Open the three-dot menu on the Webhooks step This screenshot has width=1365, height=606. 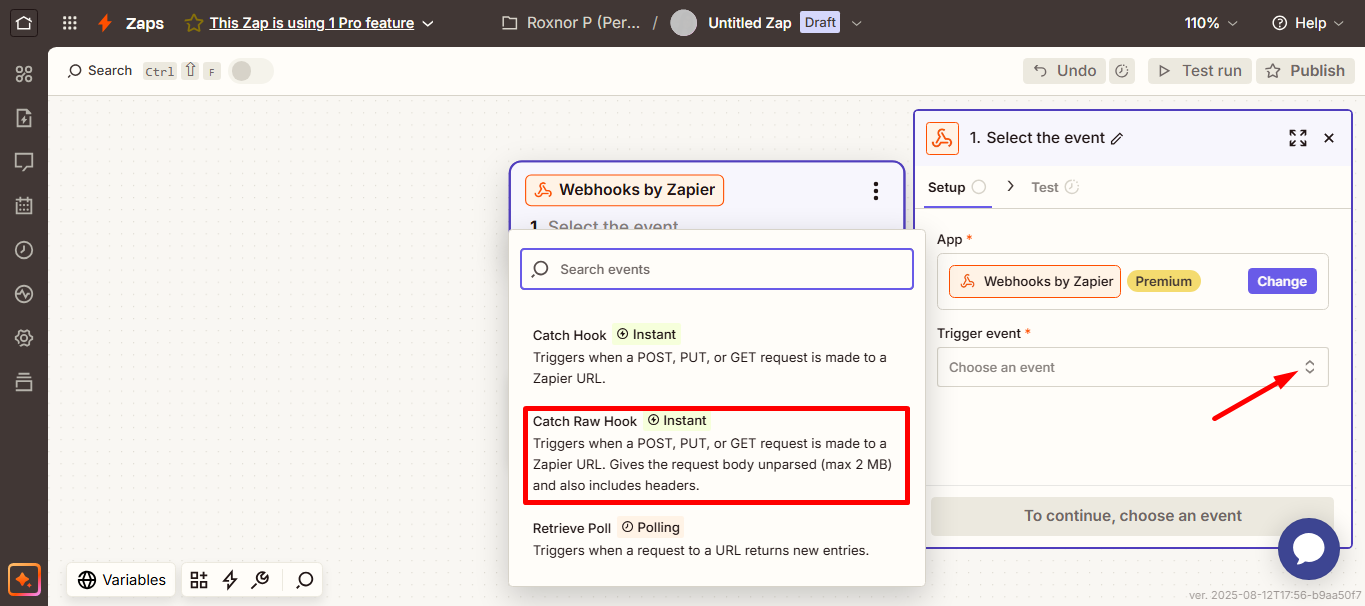point(876,191)
